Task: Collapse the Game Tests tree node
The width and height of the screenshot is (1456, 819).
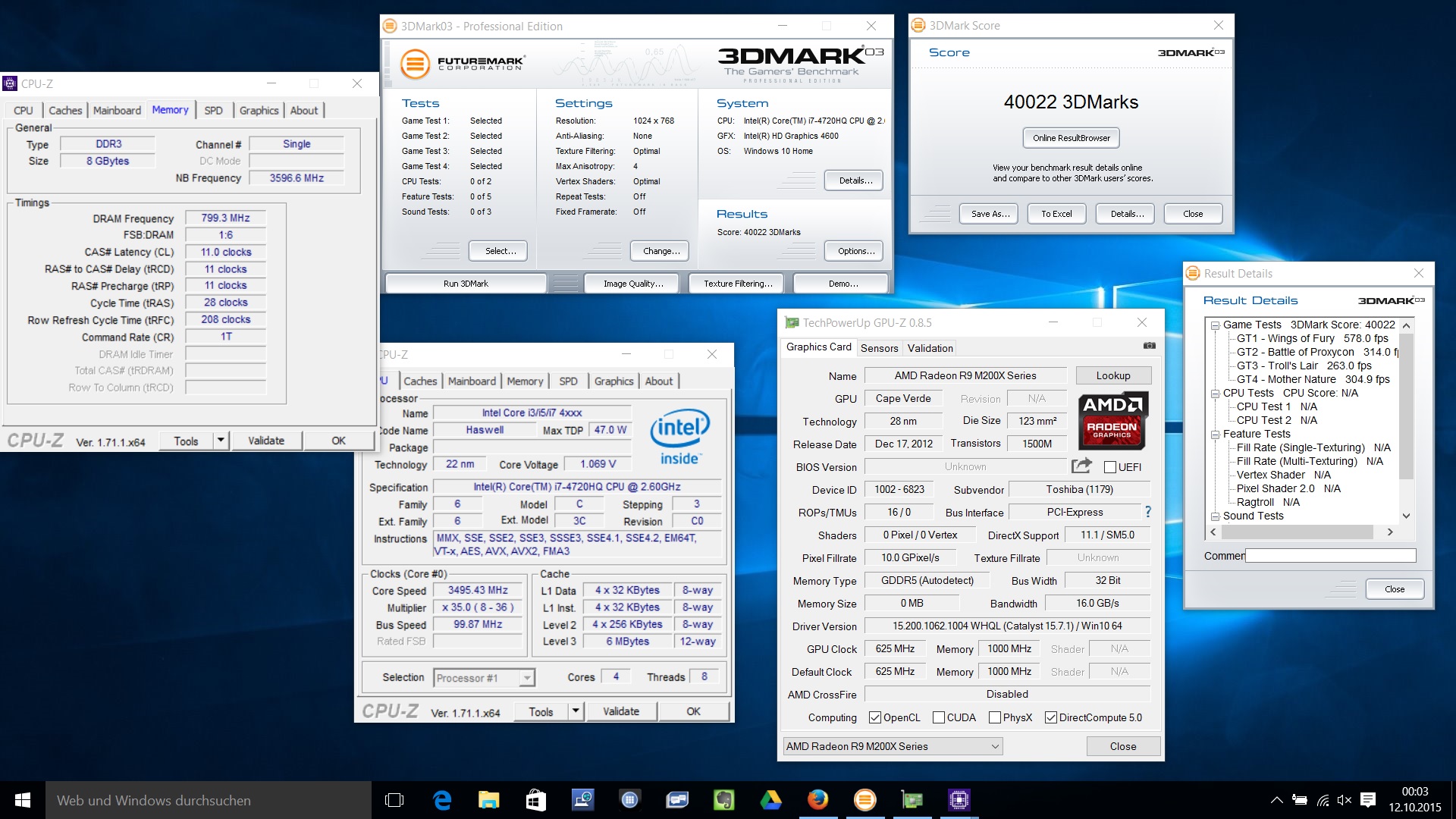Action: 1215,325
